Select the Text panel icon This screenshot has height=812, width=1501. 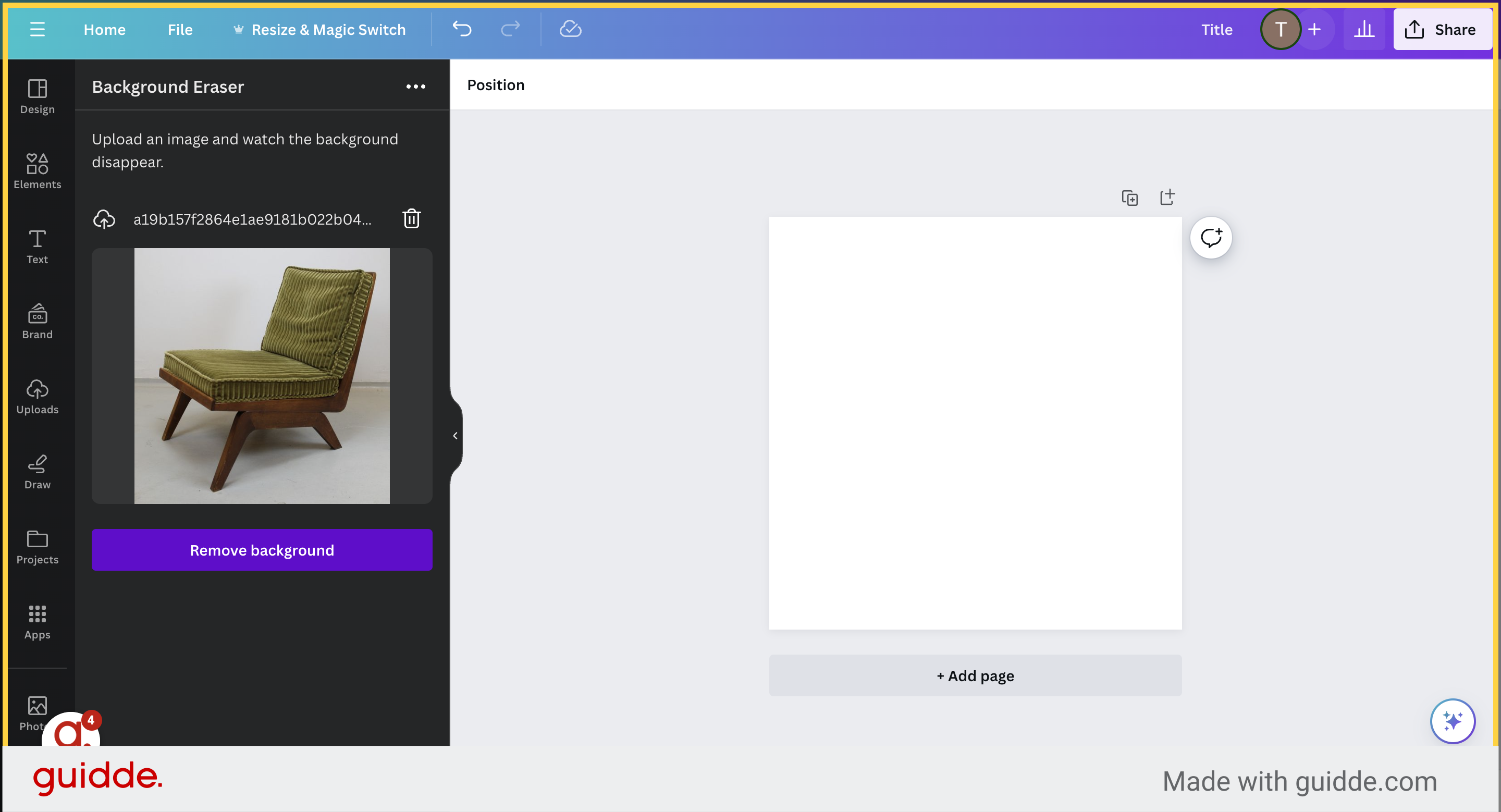pyautogui.click(x=38, y=246)
